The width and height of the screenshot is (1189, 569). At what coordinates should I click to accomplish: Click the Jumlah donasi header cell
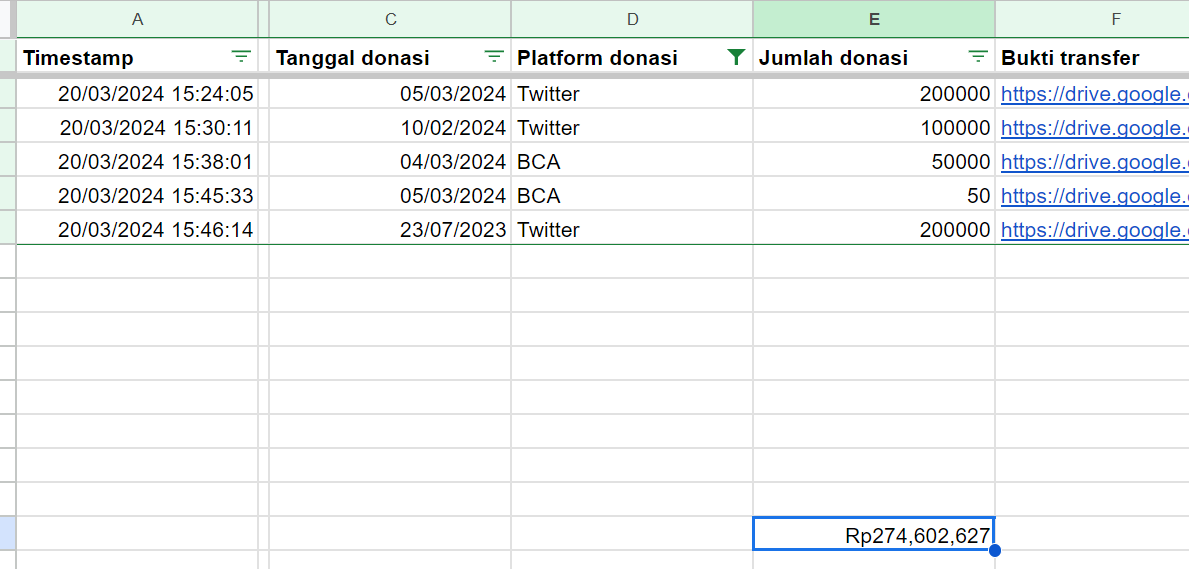[874, 57]
